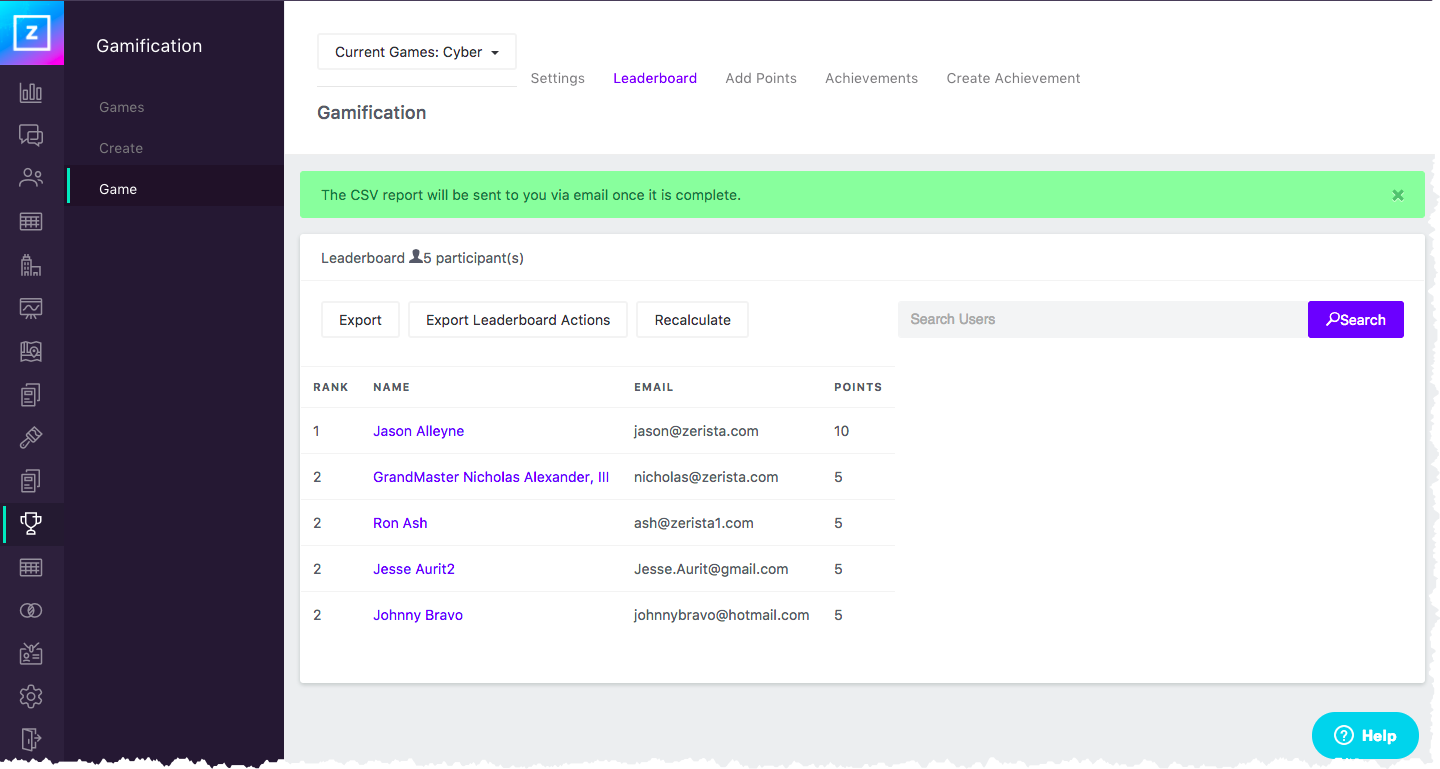Focus the Search Users input field

pyautogui.click(x=1103, y=320)
